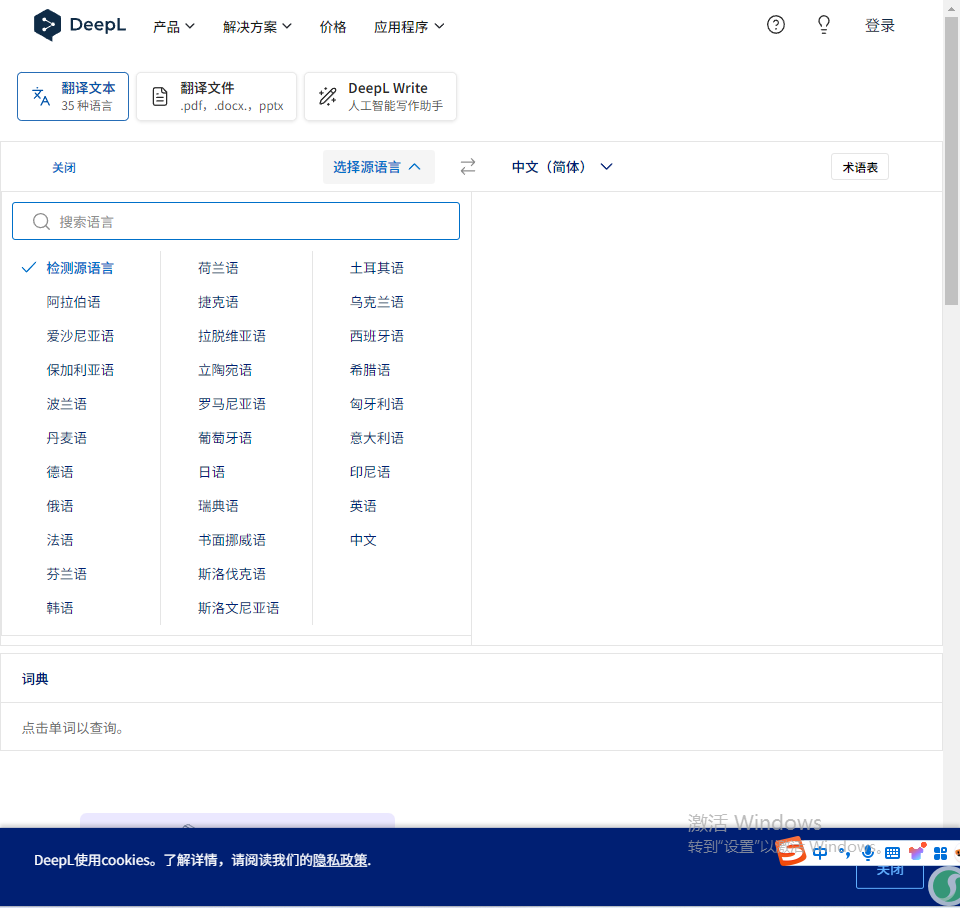
Task: Switch to the 翻译文本 tab
Action: [x=73, y=96]
